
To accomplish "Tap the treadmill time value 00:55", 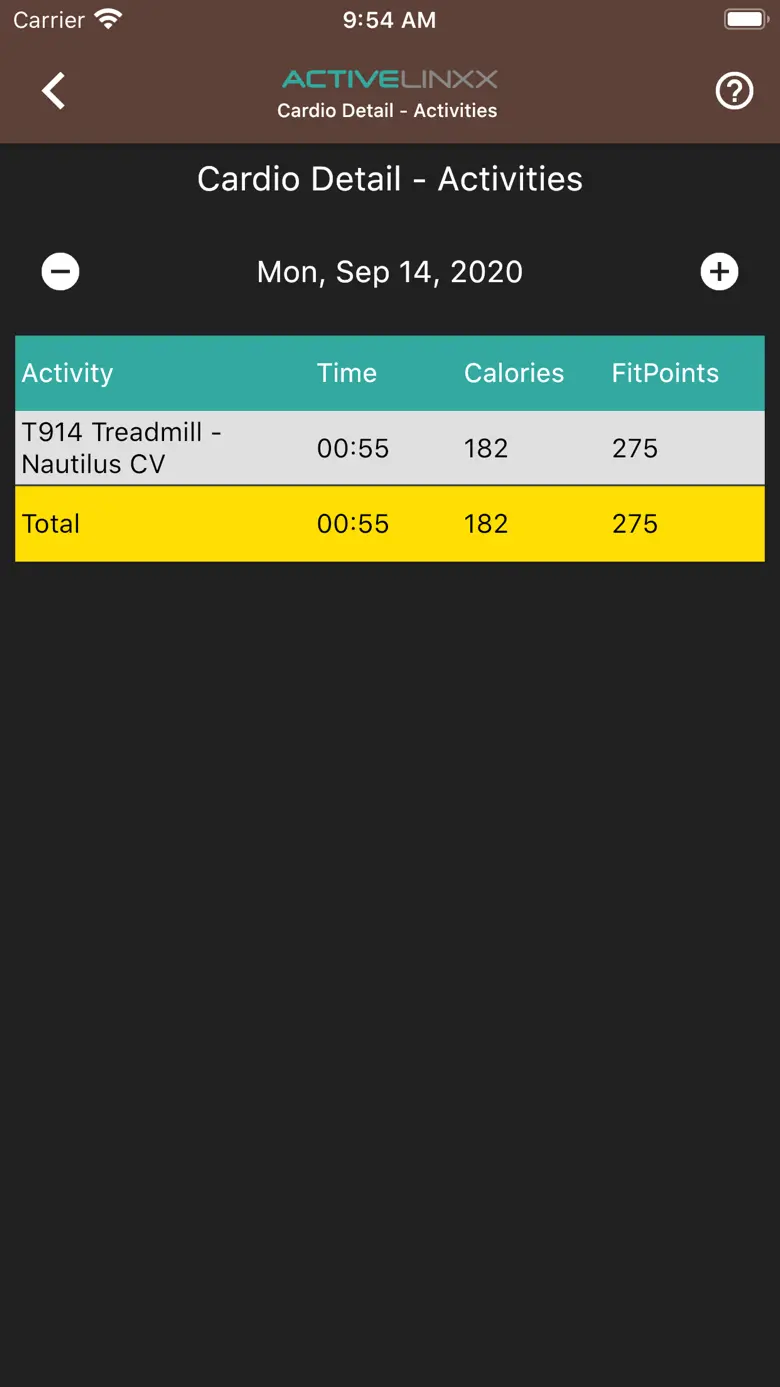I will coord(353,448).
